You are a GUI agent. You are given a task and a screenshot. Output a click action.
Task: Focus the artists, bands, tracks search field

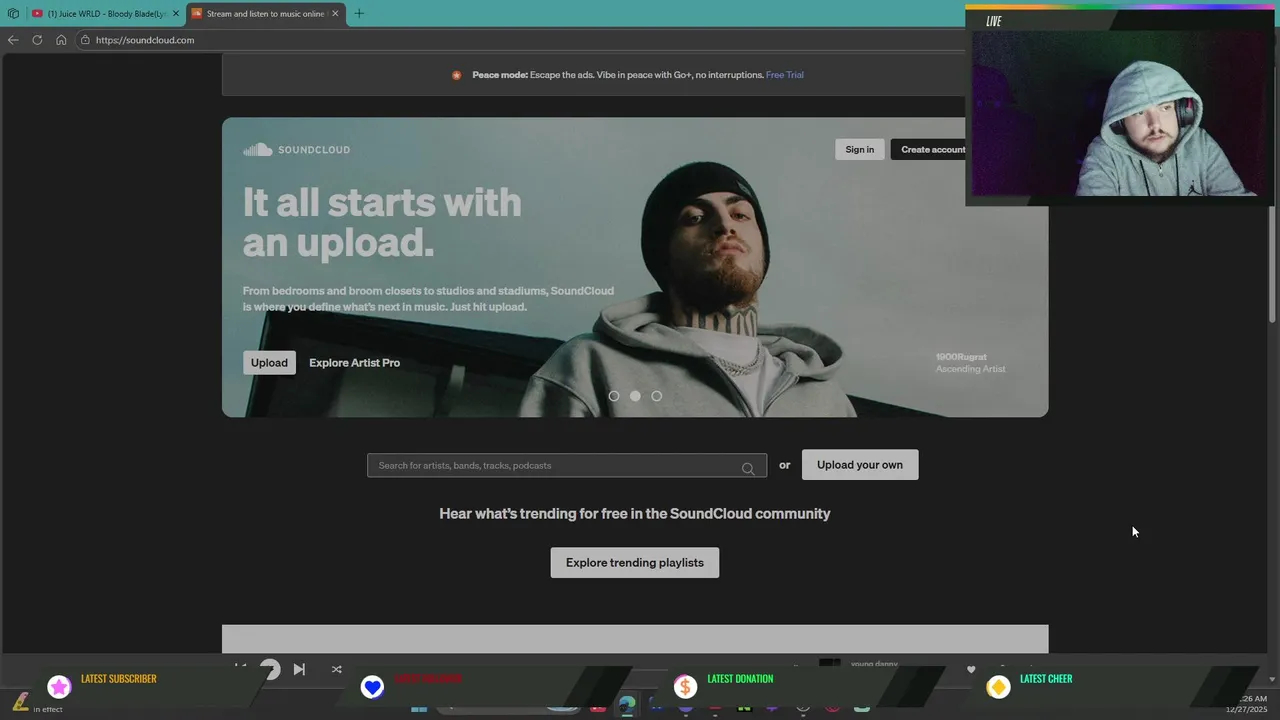pyautogui.click(x=567, y=465)
